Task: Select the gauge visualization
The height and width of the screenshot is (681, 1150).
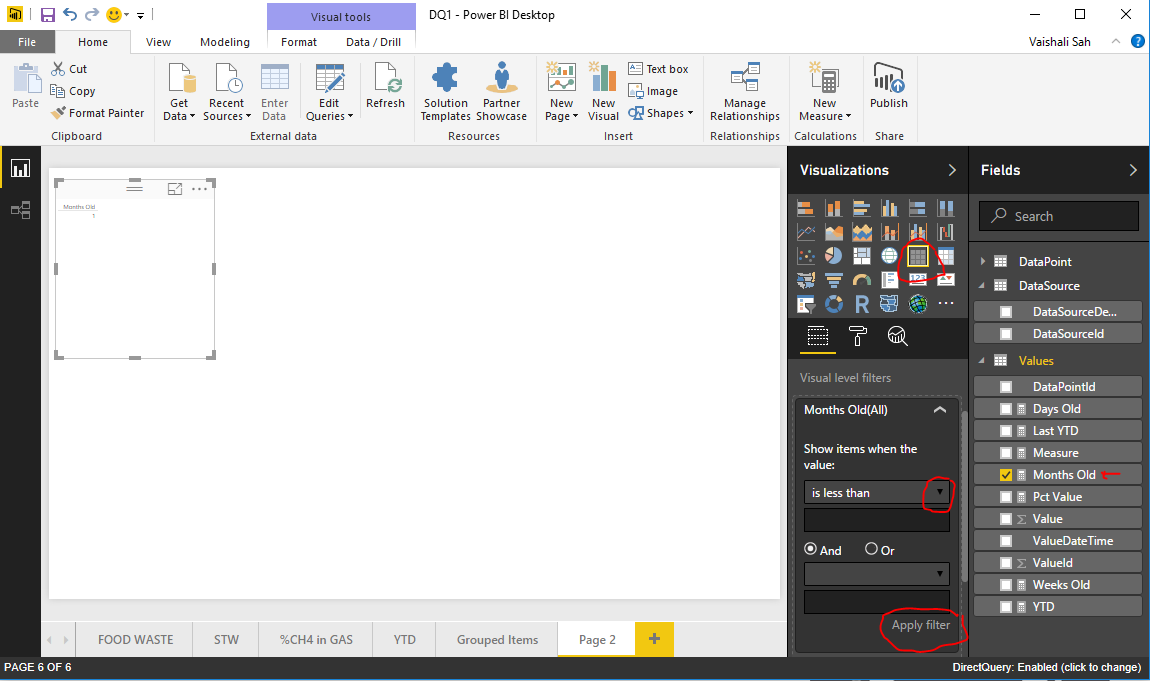Action: click(x=861, y=280)
